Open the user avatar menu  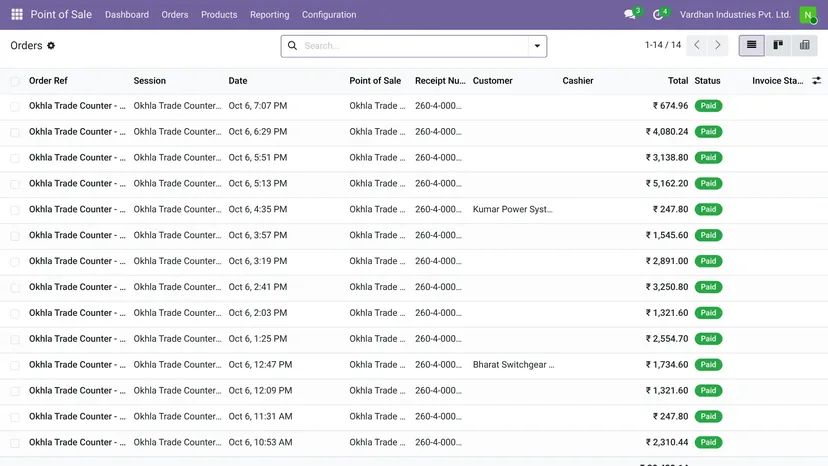click(x=808, y=14)
